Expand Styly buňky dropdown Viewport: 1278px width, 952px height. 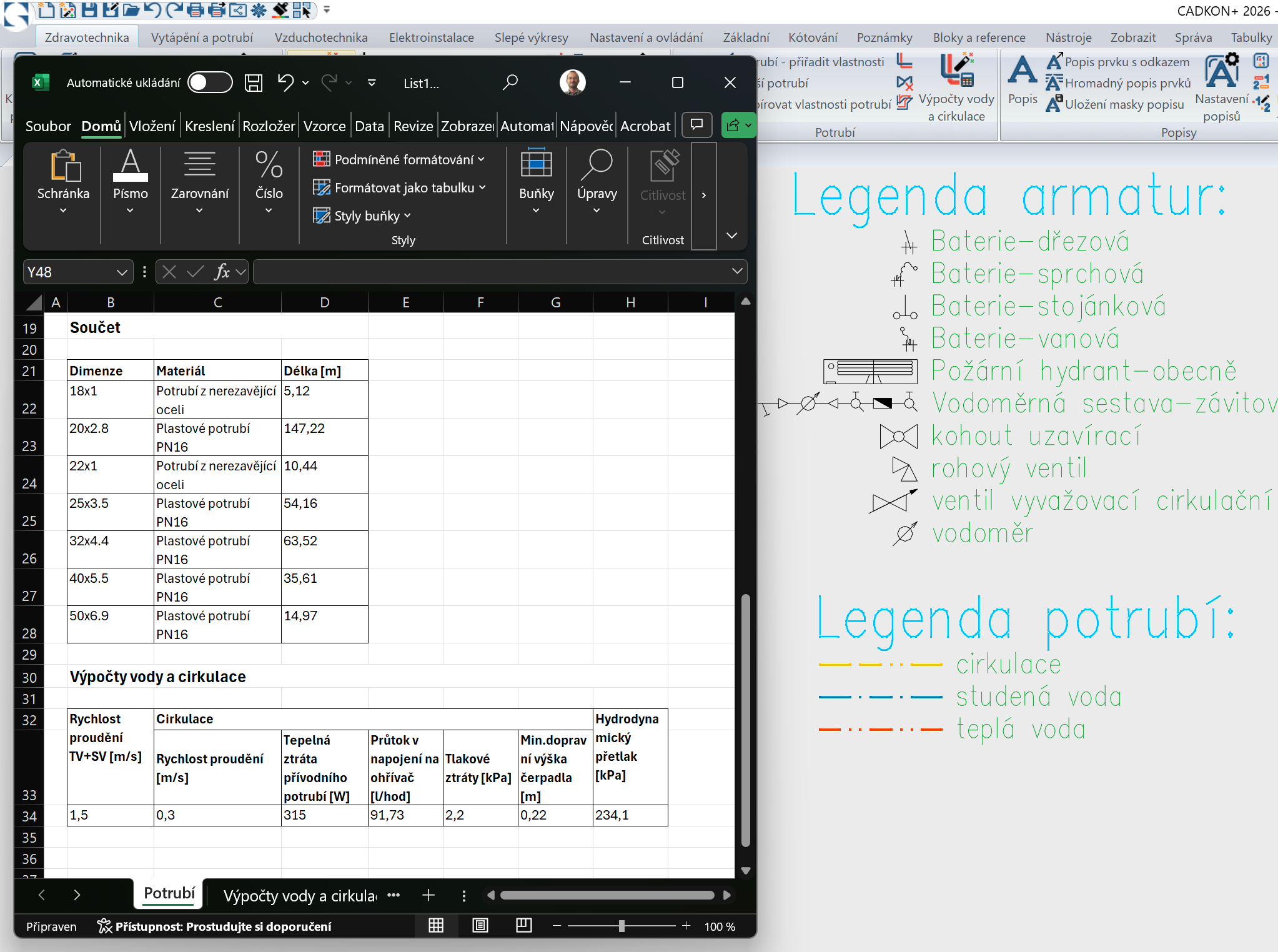tap(407, 216)
